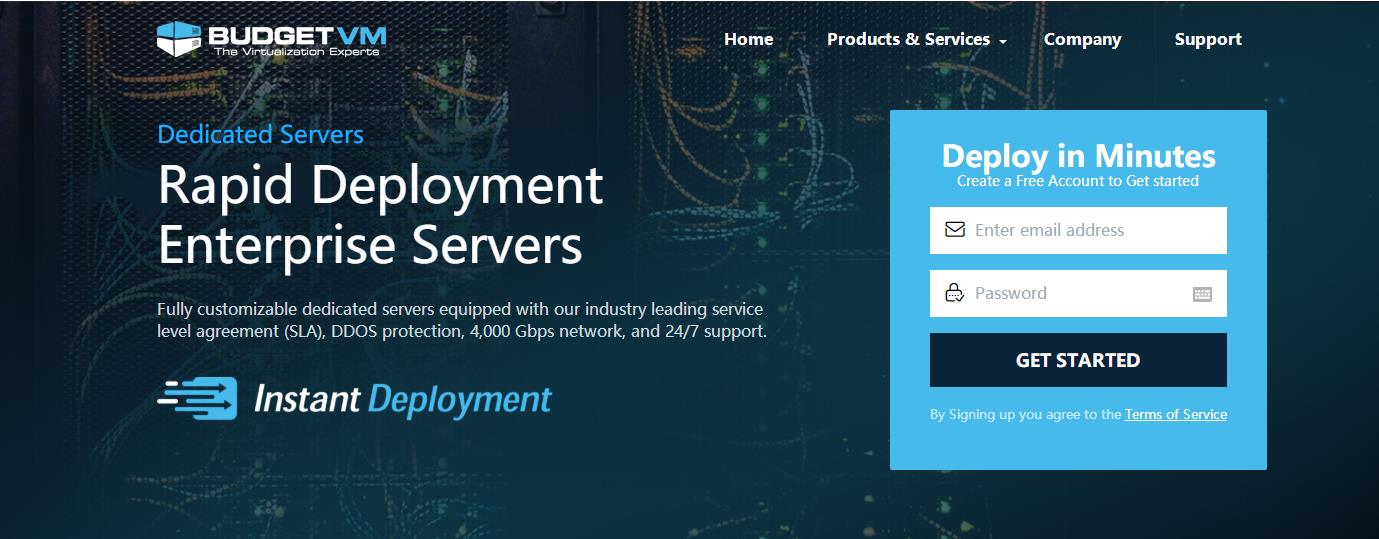Viewport: 1379px width, 539px height.
Task: Open the Terms of Service link
Action: (1176, 414)
